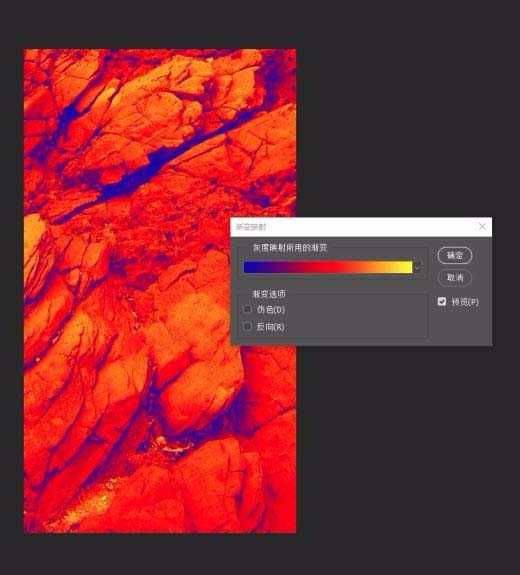Toggle the 预览(P) preview checkbox
The width and height of the screenshot is (520, 575).
coord(442,301)
